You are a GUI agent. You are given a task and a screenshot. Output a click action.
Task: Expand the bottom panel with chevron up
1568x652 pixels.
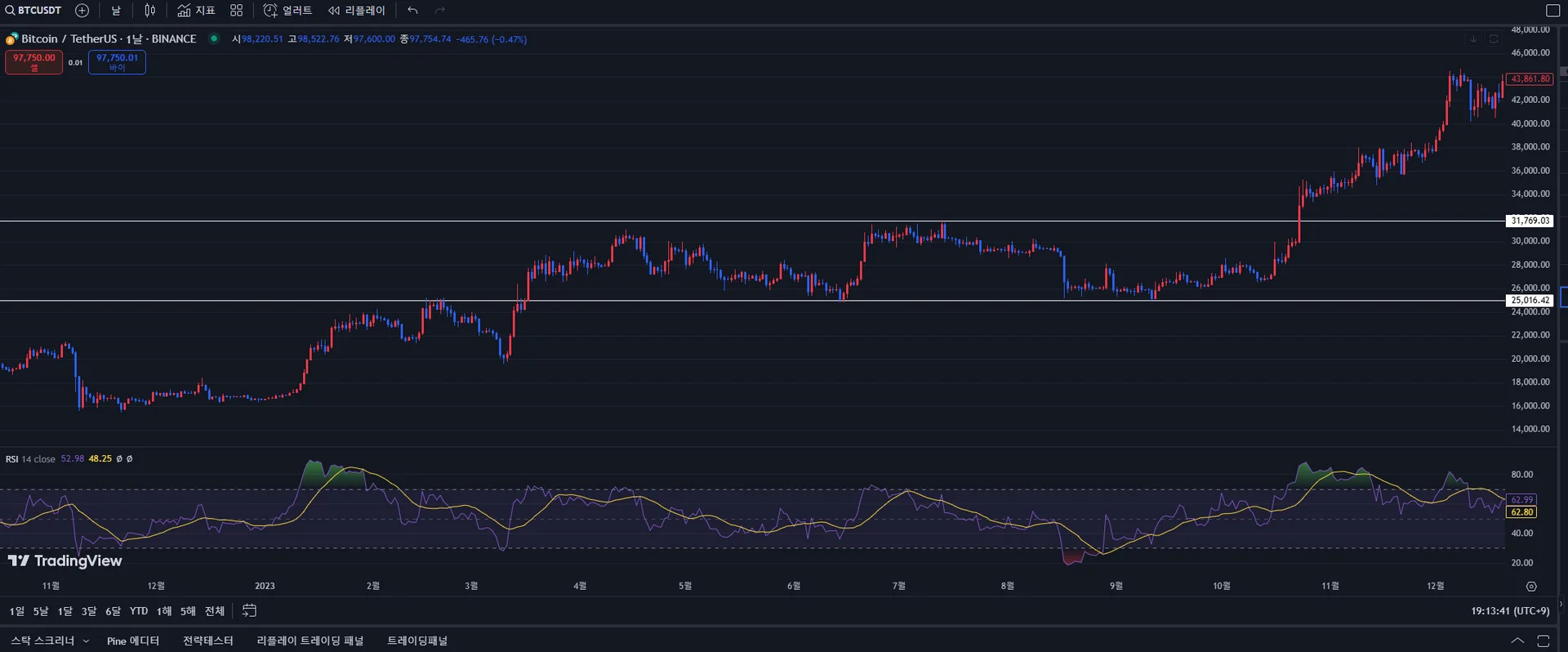click(1517, 641)
